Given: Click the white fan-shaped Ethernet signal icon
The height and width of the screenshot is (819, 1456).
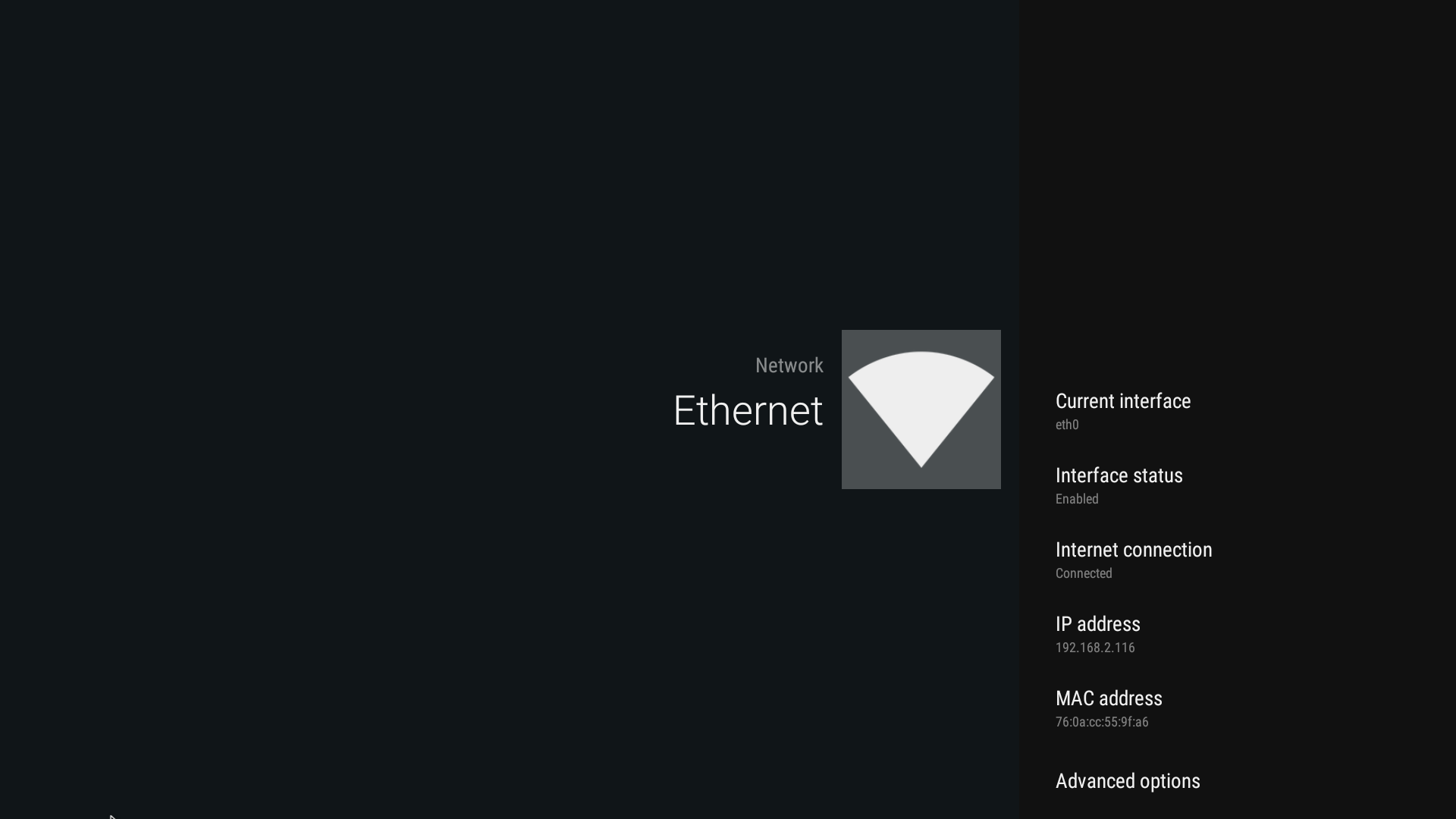Looking at the screenshot, I should (x=921, y=409).
